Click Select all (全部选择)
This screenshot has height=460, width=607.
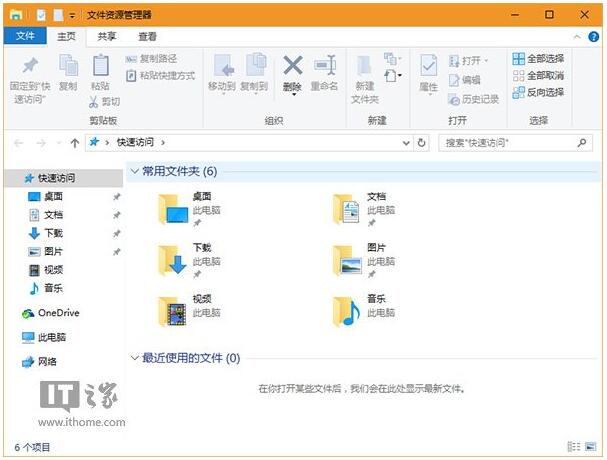pyautogui.click(x=538, y=59)
